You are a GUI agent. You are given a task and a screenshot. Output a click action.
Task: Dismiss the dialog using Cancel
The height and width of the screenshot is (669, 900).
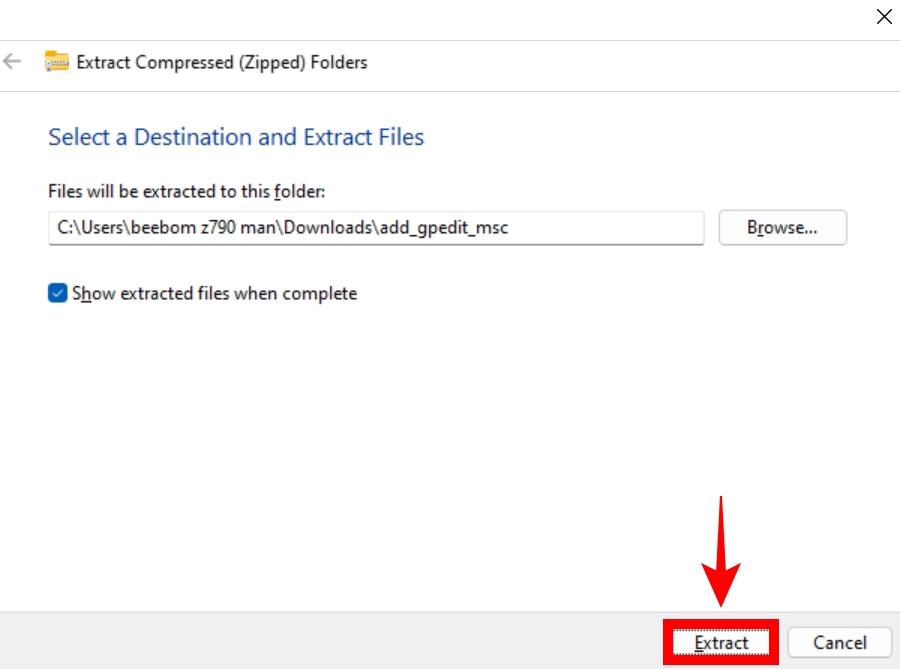pyautogui.click(x=840, y=643)
